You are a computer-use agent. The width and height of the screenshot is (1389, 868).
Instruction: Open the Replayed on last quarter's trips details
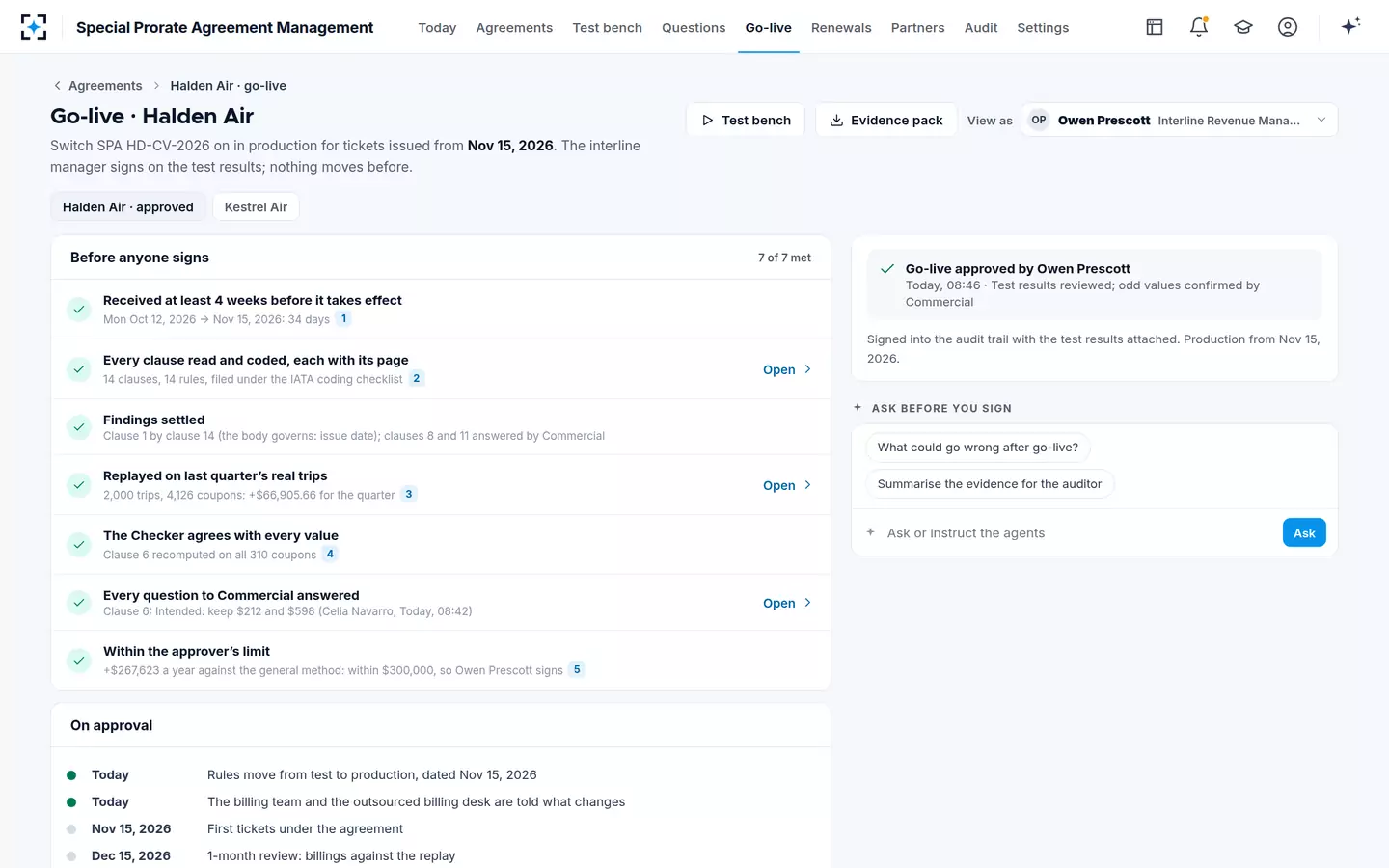tap(787, 485)
